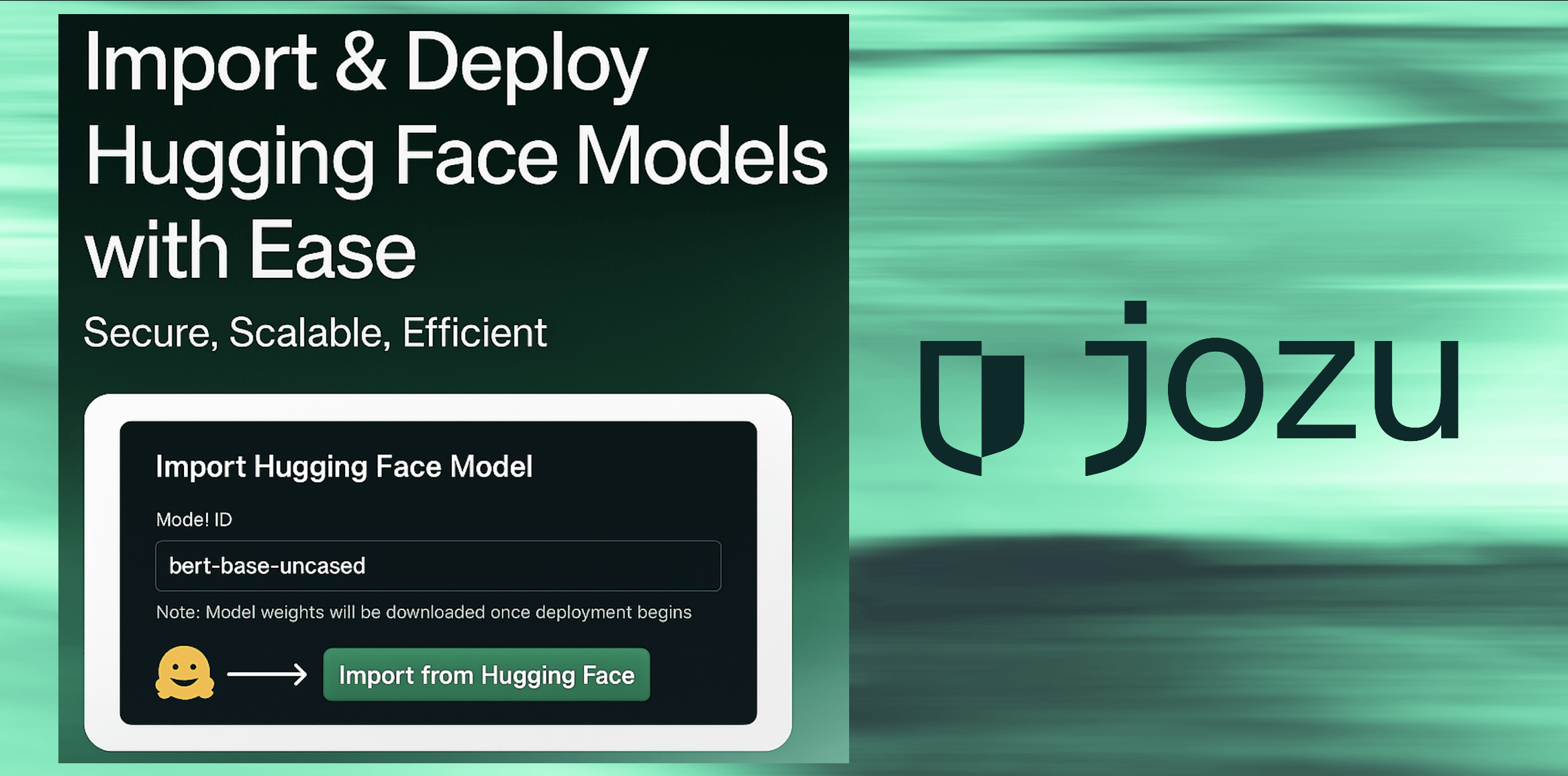Click the note about model weights download

(x=424, y=612)
